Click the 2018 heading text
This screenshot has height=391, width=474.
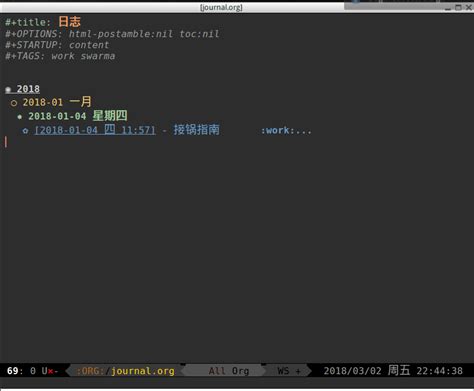point(28,89)
